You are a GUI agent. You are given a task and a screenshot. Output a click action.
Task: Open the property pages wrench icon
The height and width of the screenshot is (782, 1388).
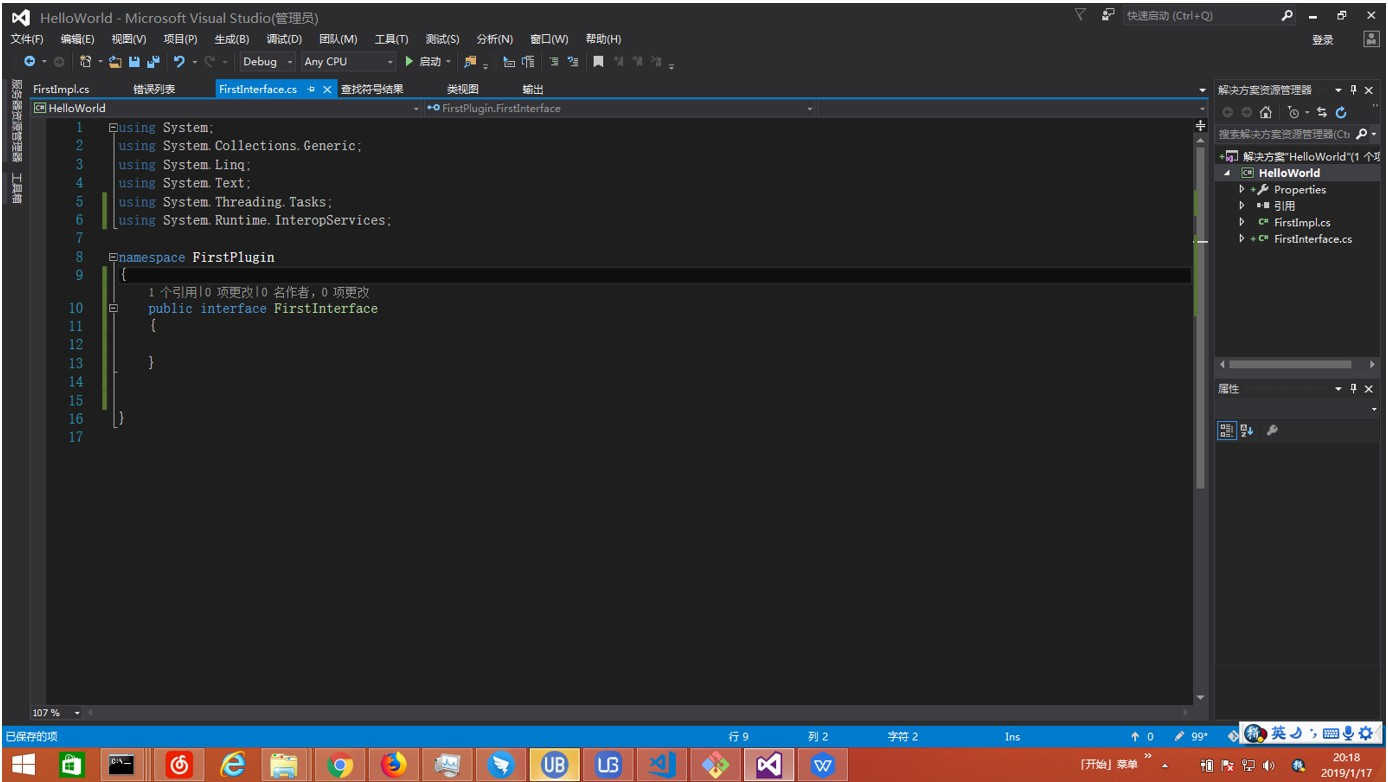point(1272,430)
